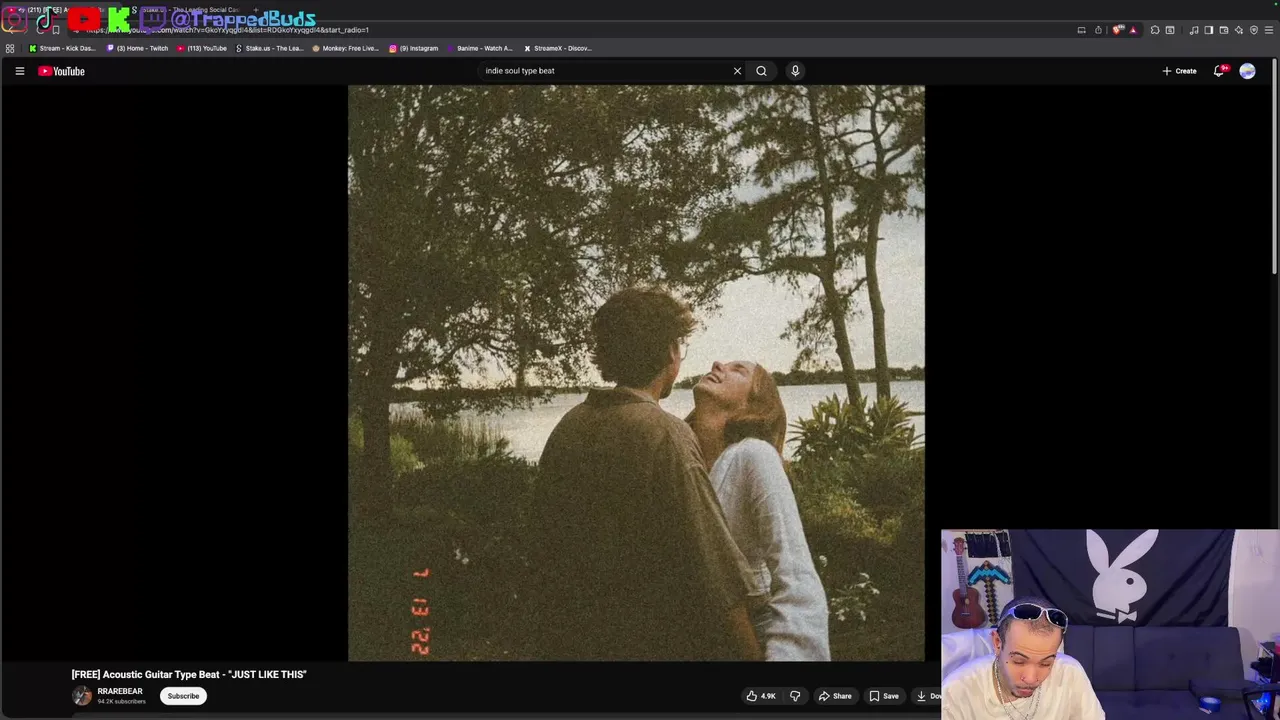
Task: Open the browser main menu
Action: click(1269, 30)
